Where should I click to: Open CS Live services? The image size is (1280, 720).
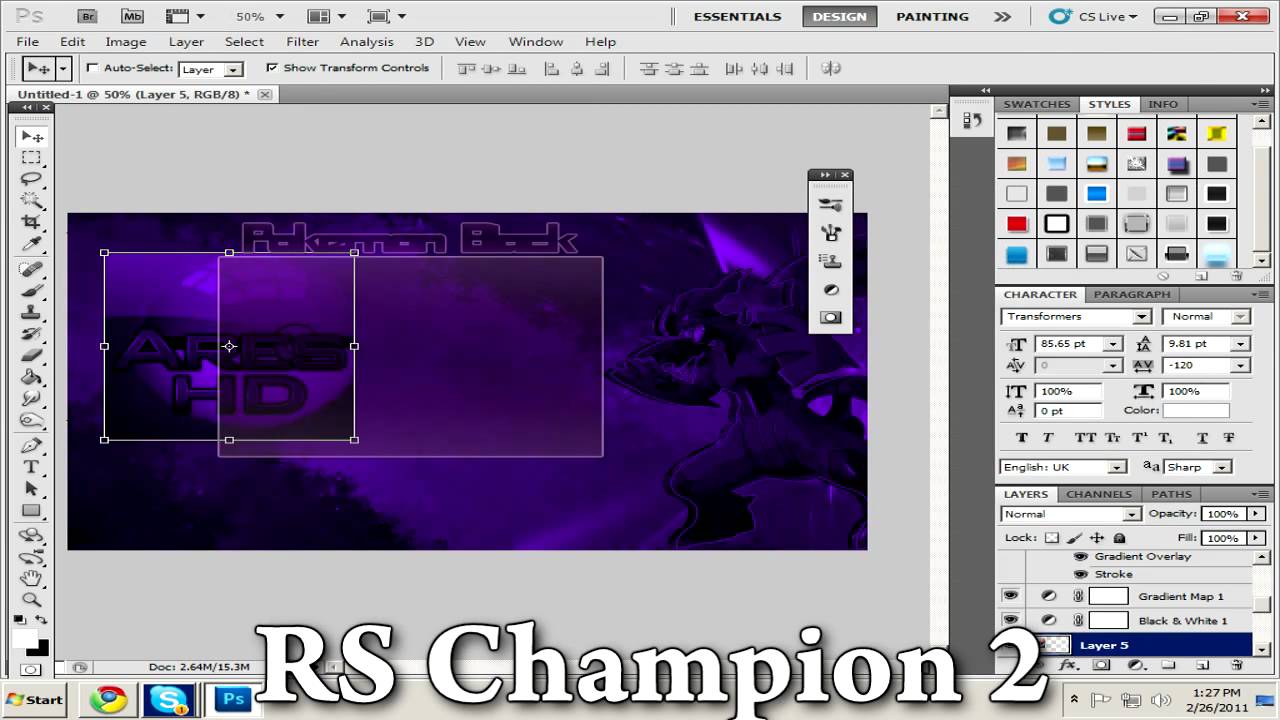(x=1092, y=17)
